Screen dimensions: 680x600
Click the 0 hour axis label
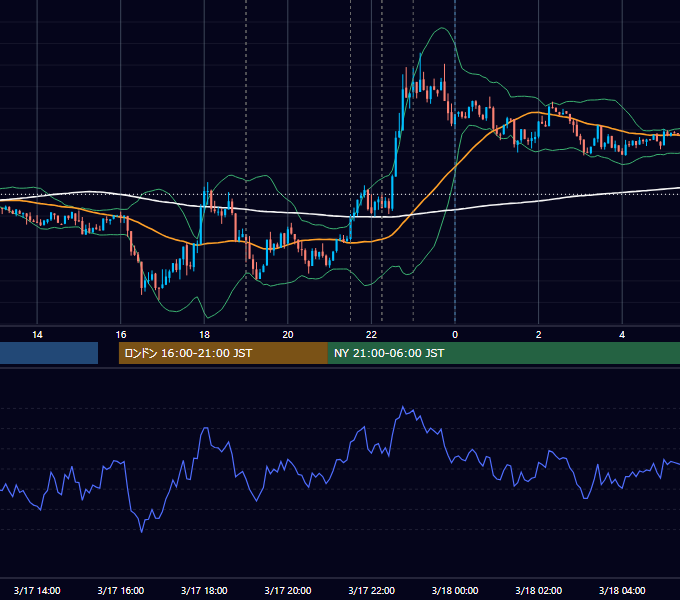click(455, 335)
